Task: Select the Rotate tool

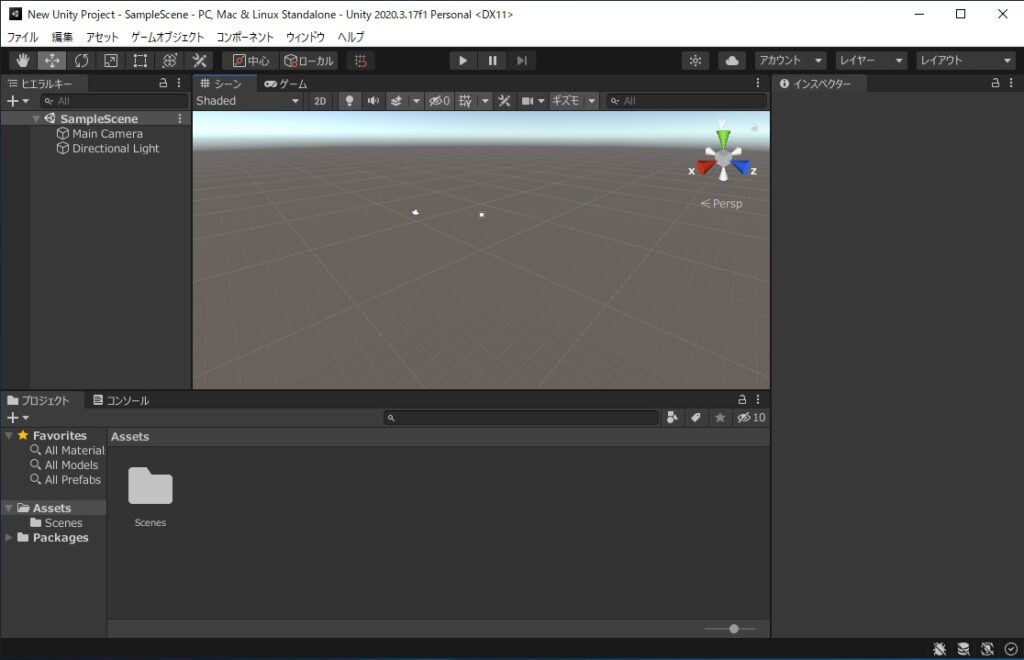Action: click(82, 61)
